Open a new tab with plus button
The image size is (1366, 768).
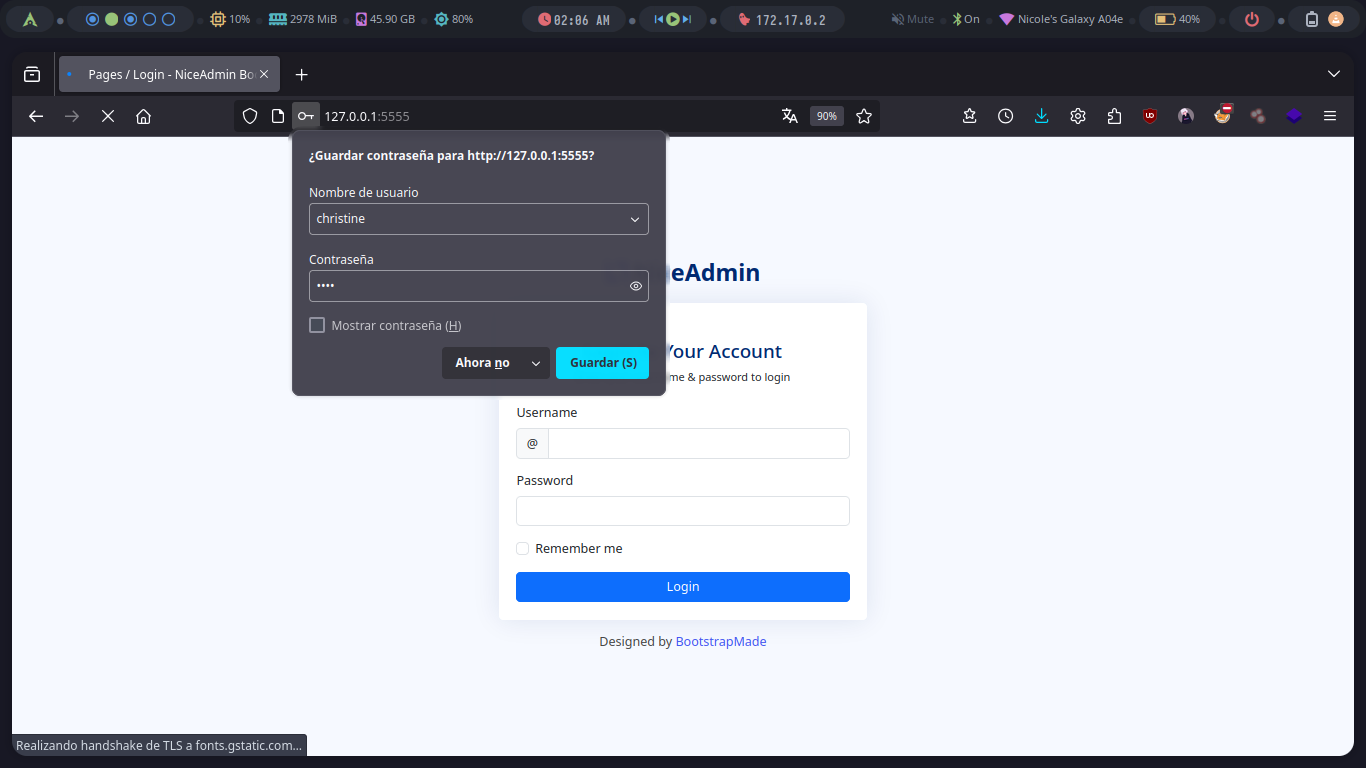(x=301, y=74)
